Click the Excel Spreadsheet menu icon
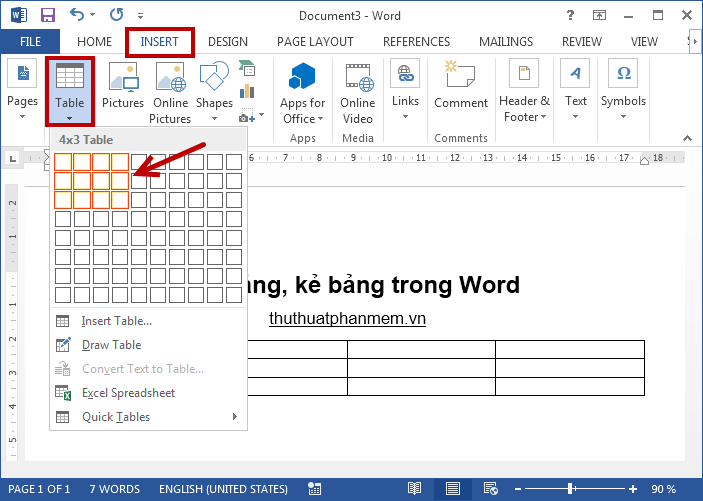The image size is (703, 501). coord(63,393)
